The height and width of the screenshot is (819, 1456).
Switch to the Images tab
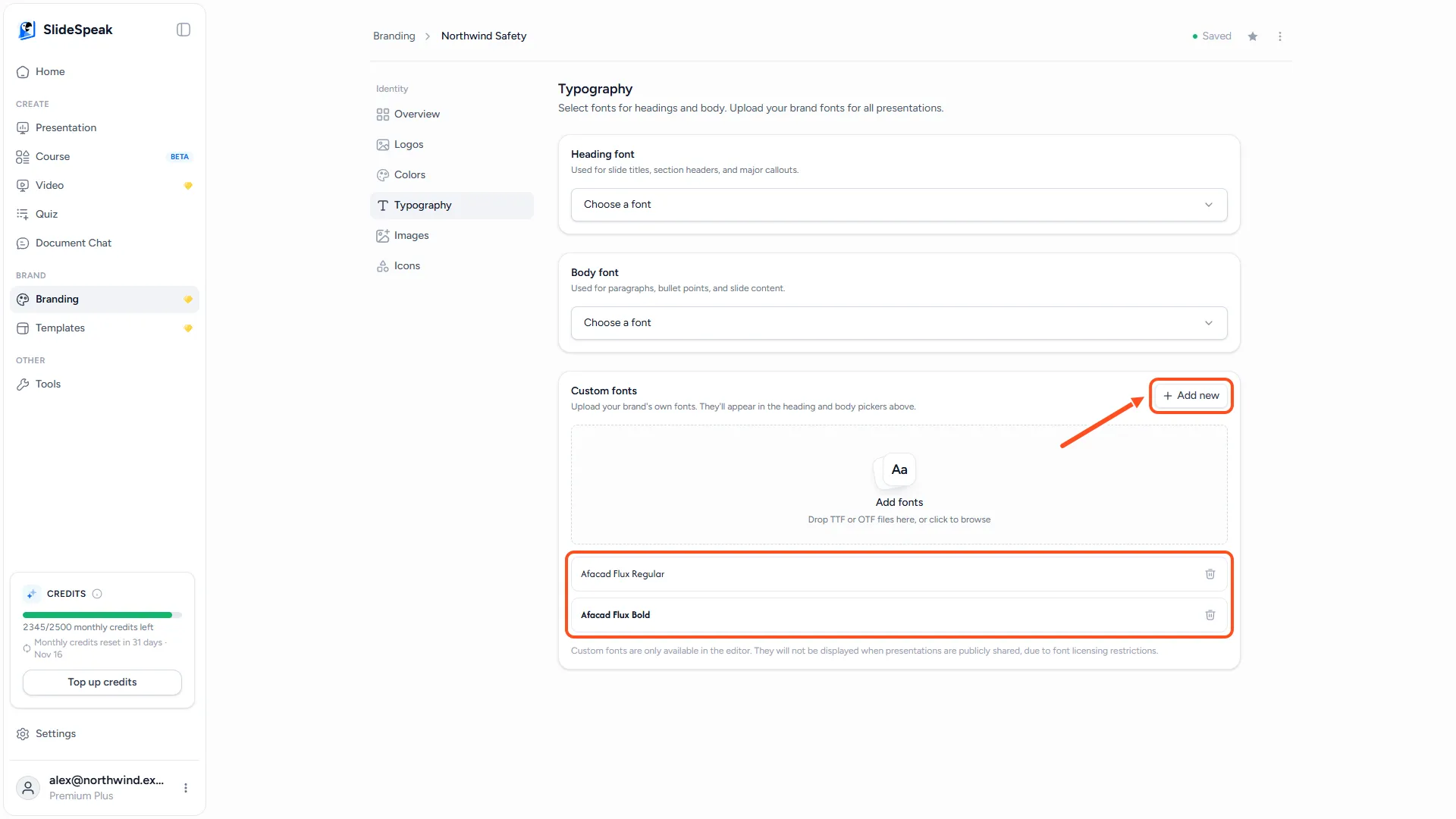[x=452, y=235]
